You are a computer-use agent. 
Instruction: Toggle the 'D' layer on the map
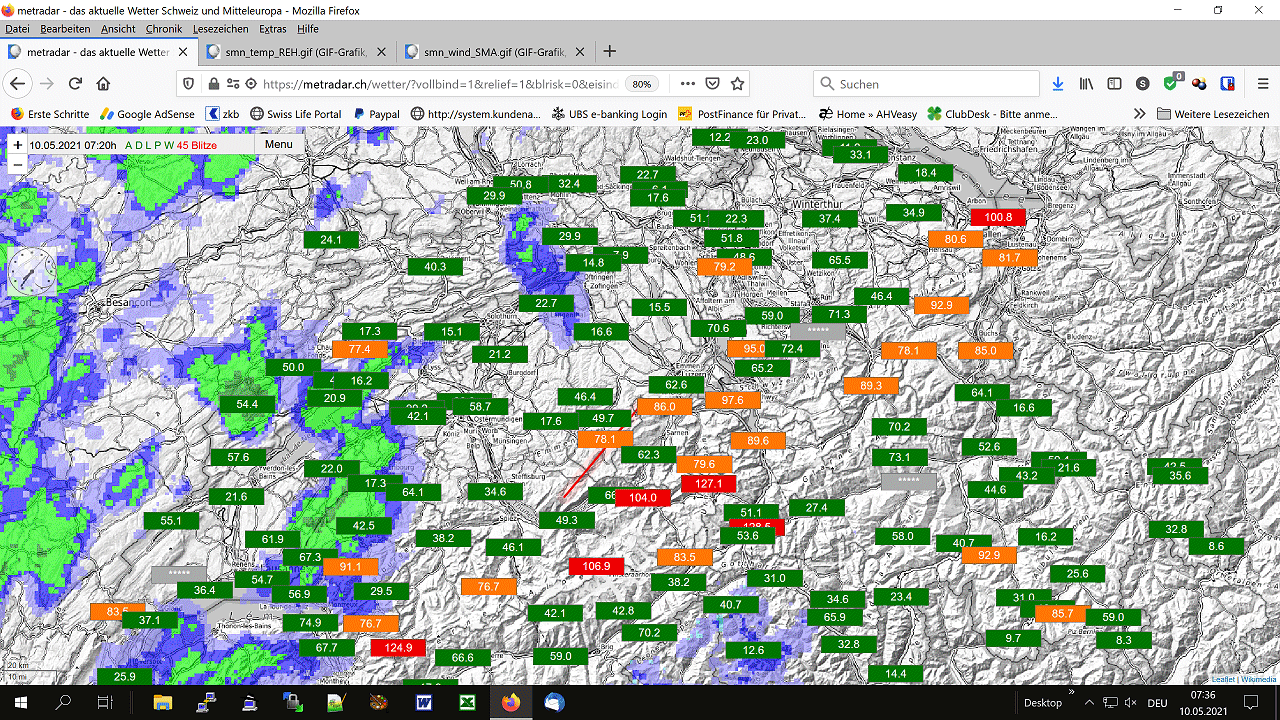[139, 145]
